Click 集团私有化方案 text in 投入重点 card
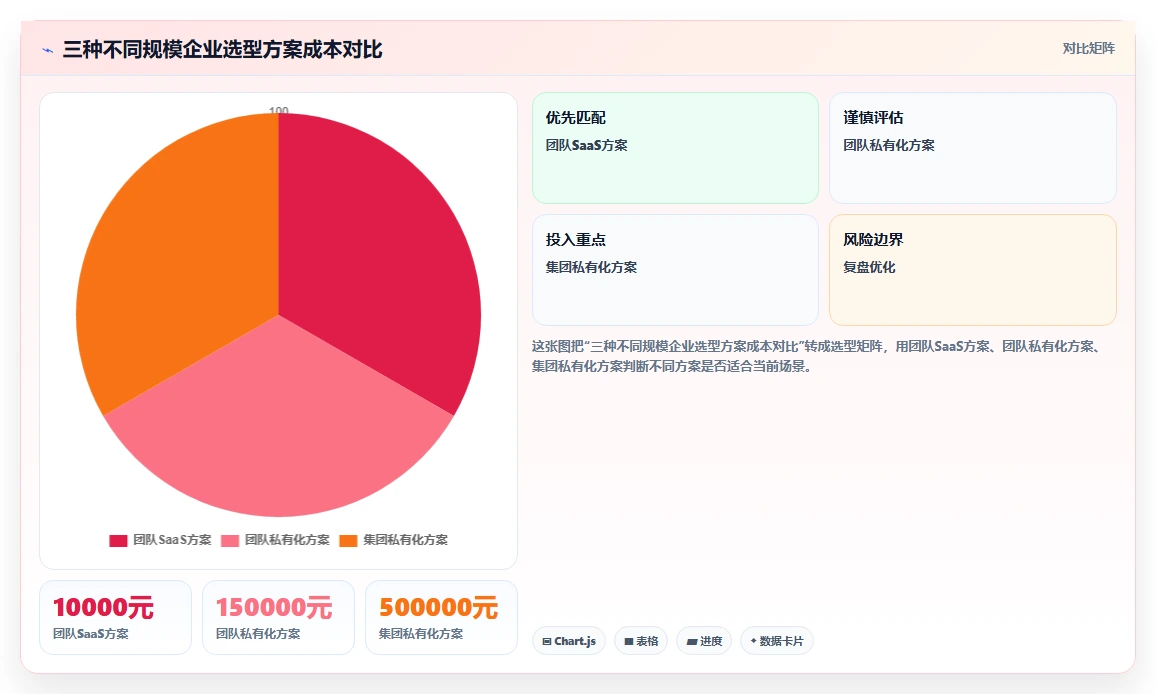Viewport: 1156px width, 694px height. pyautogui.click(x=591, y=267)
